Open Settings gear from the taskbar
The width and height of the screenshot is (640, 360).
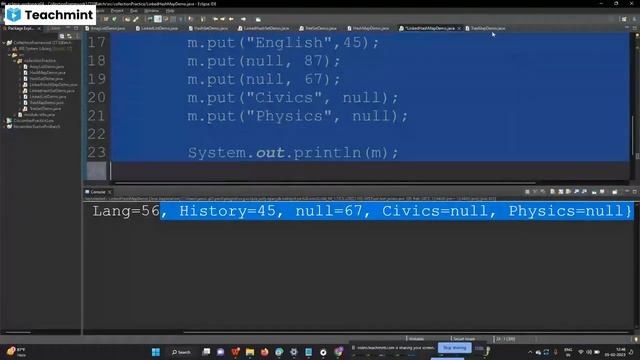coord(294,352)
